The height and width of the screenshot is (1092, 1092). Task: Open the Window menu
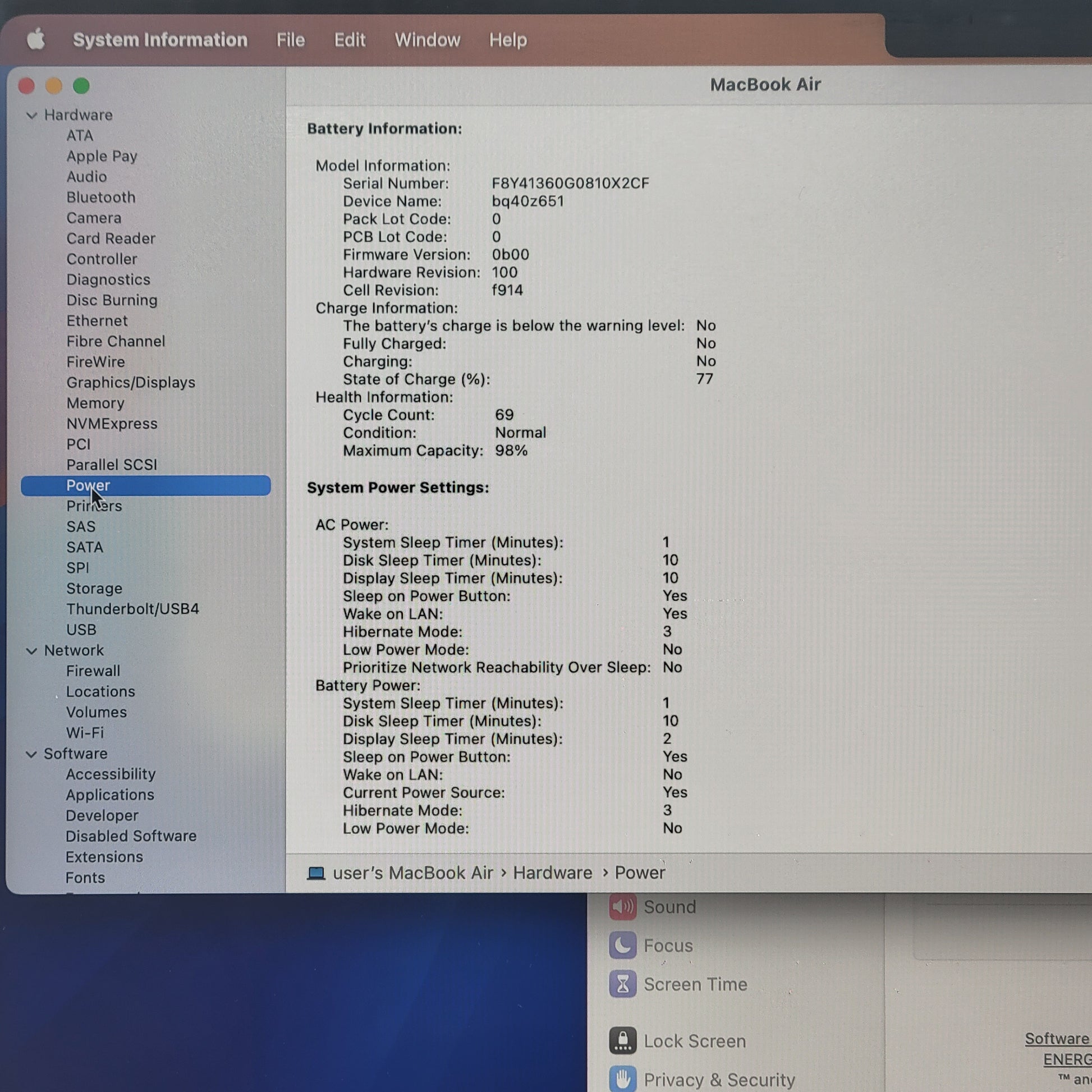click(426, 40)
